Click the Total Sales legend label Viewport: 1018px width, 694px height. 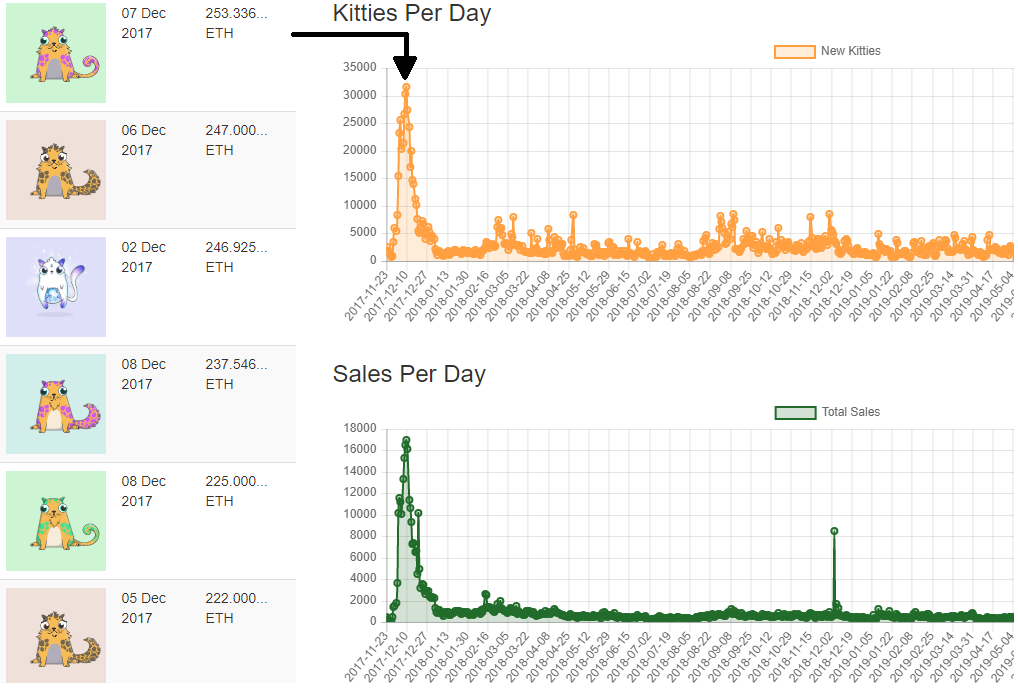850,412
